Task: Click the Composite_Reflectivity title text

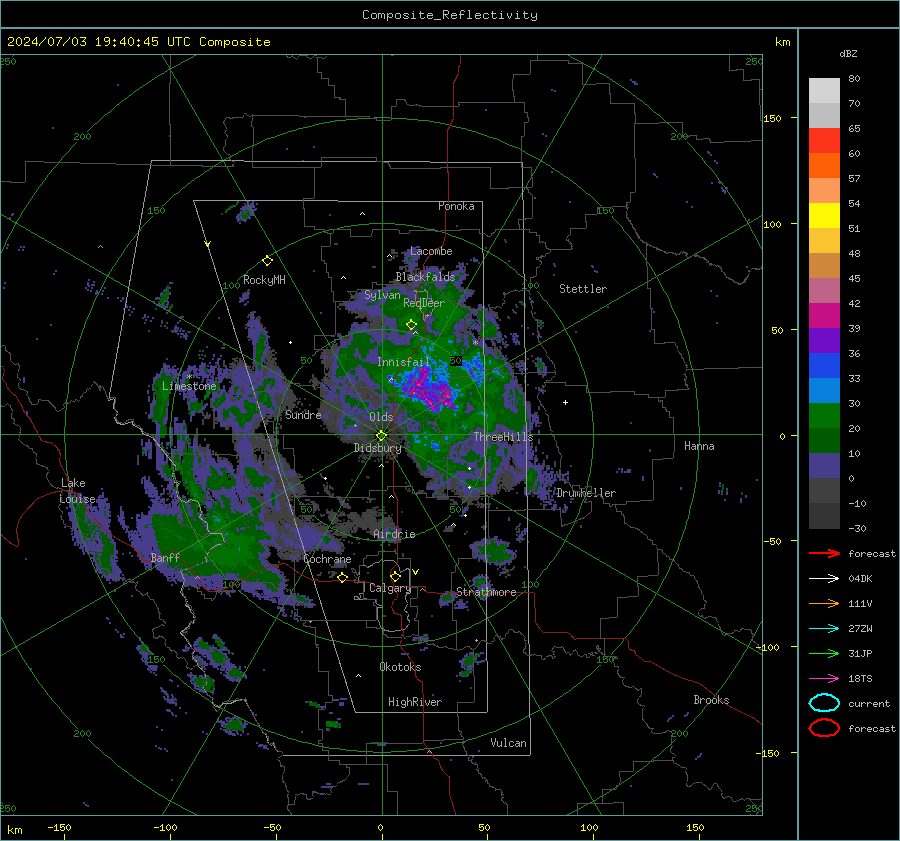Action: [449, 15]
